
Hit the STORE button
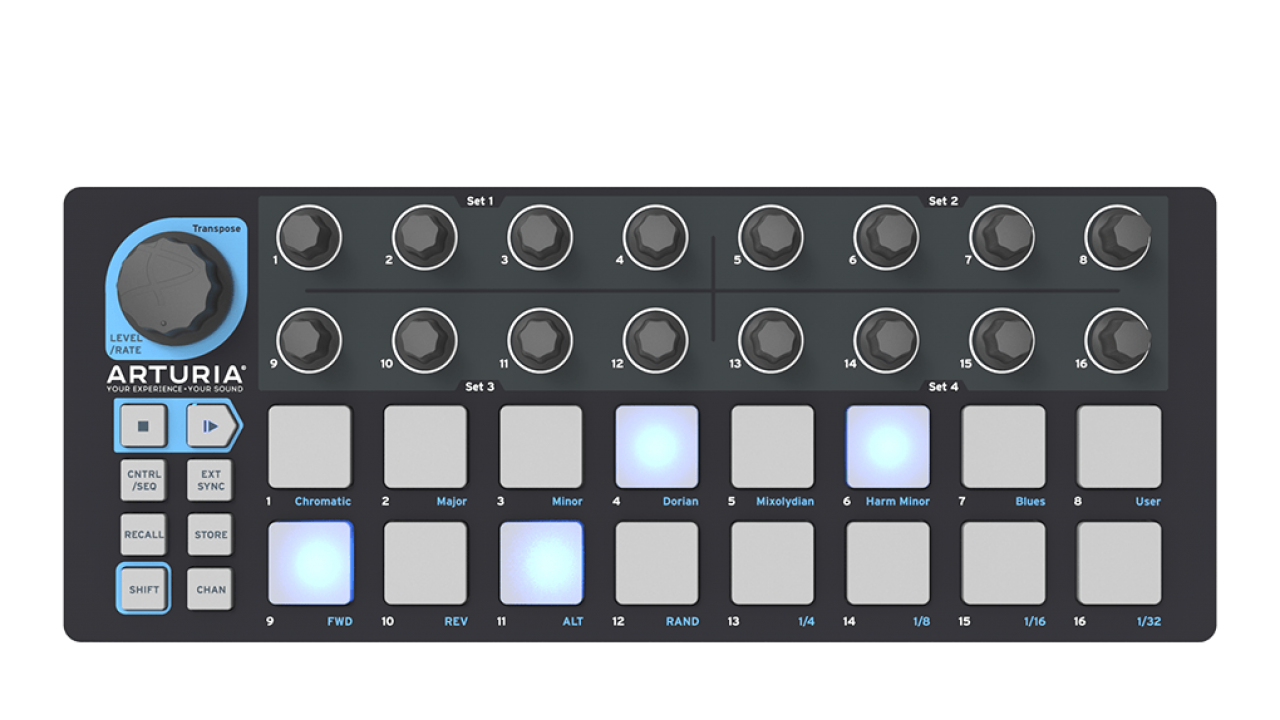[211, 535]
